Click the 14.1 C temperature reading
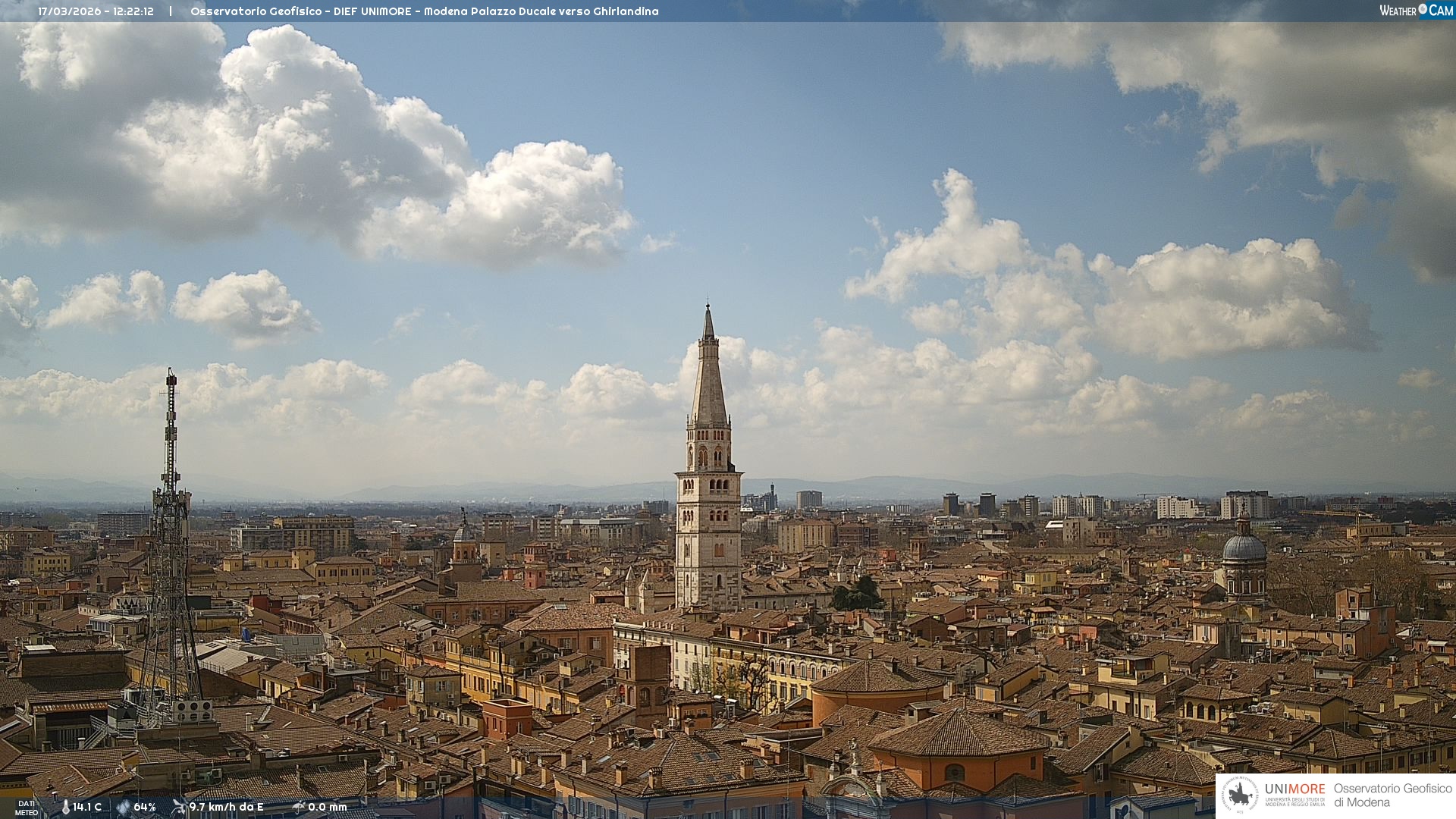 (87, 807)
